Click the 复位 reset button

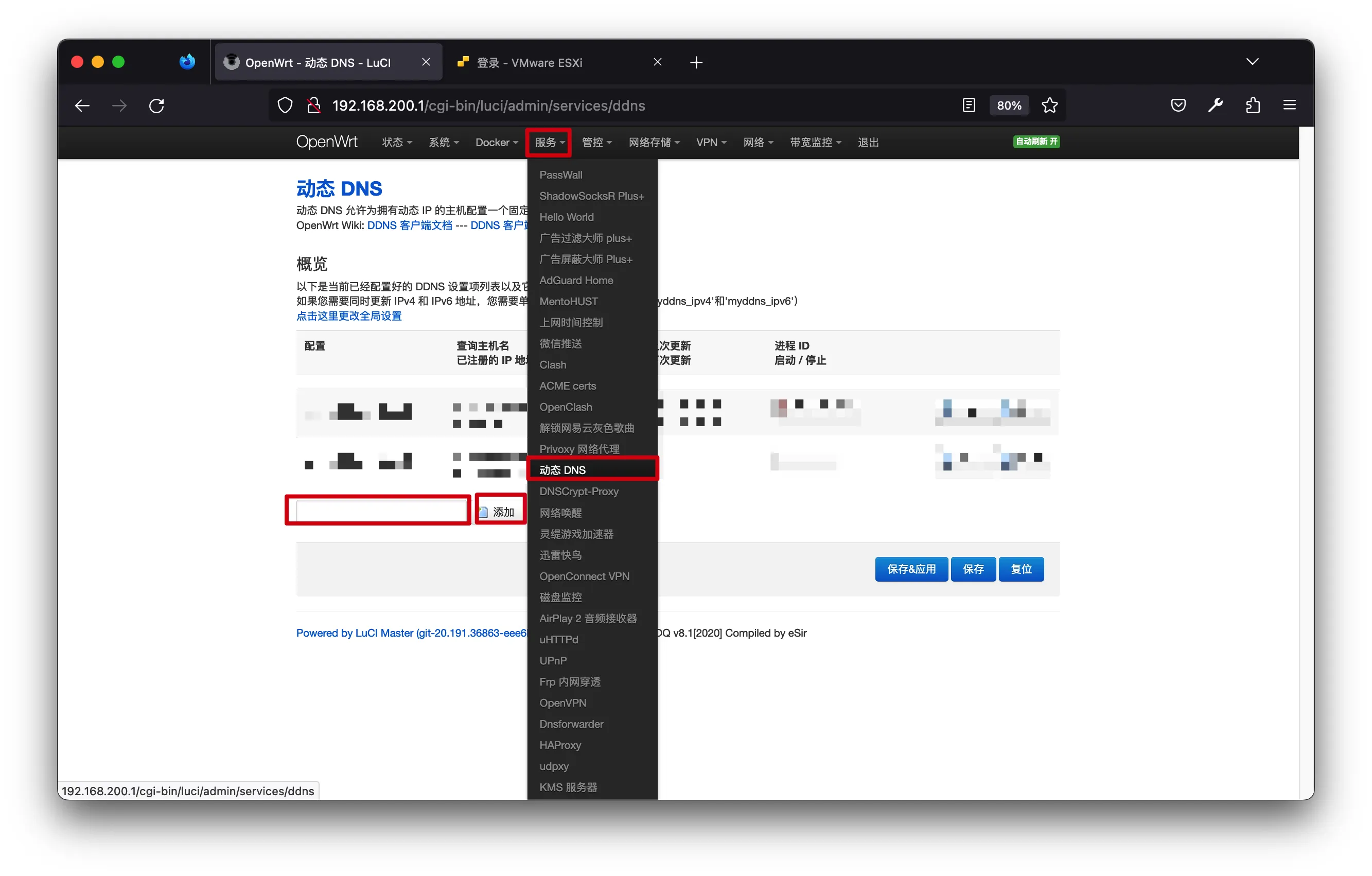point(1021,569)
